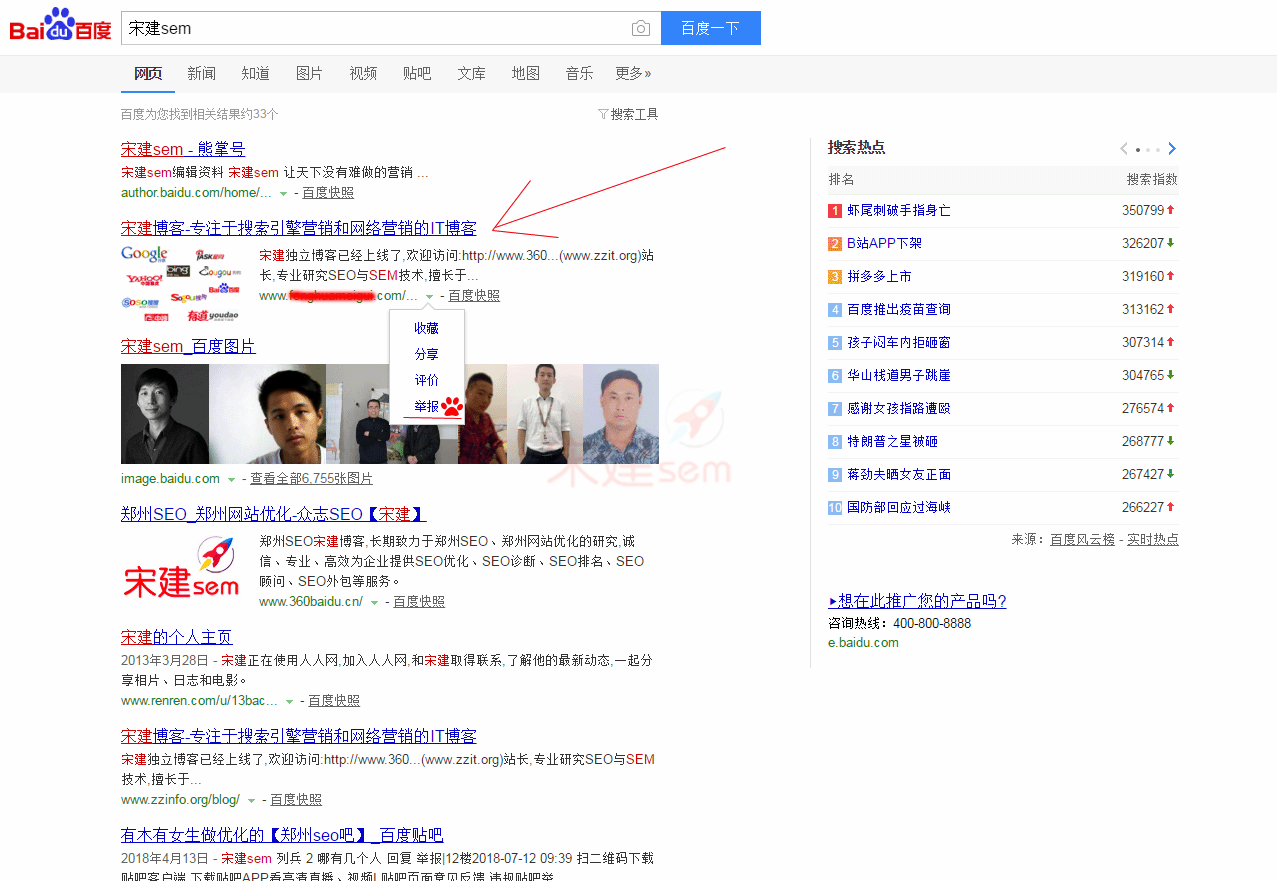
Task: Open hot topic 感谢女孩指路遭殴
Action: click(x=899, y=409)
